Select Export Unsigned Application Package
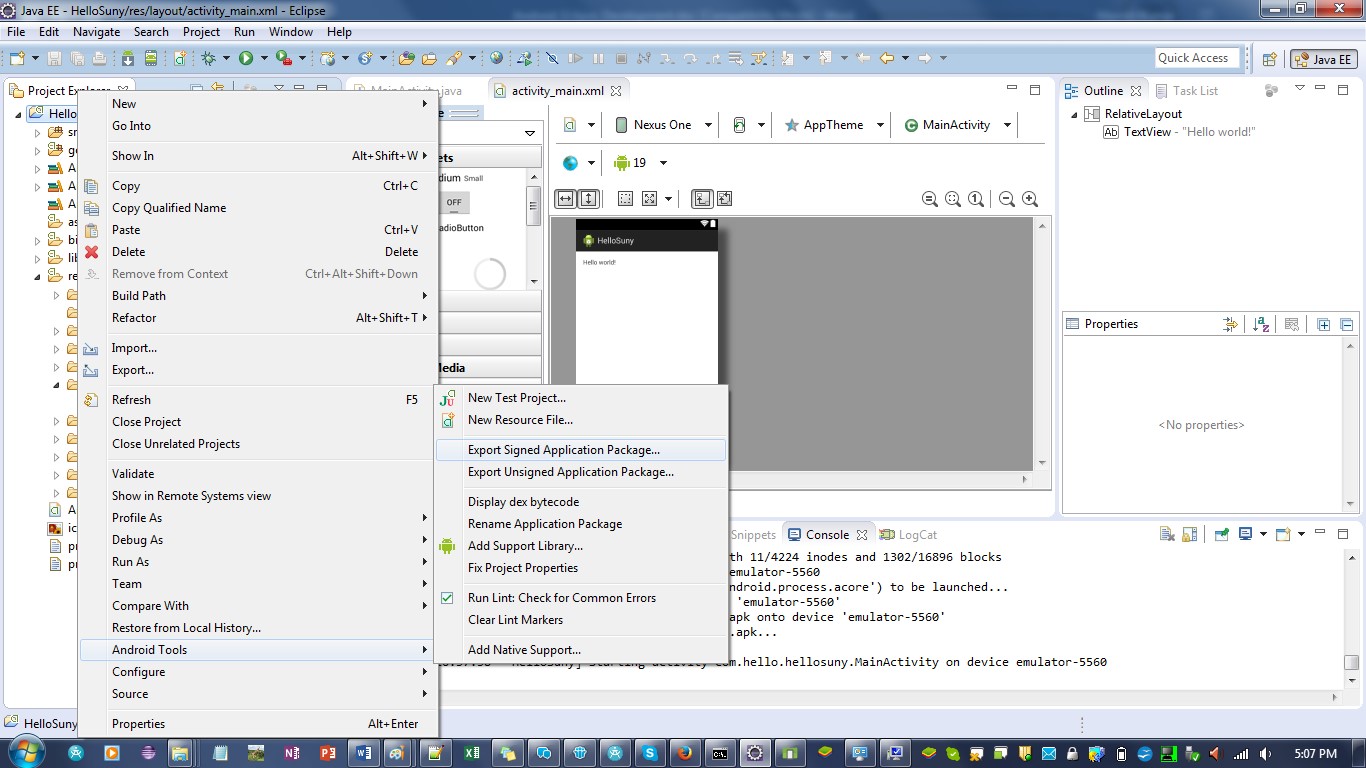This screenshot has width=1366, height=768. click(x=581, y=472)
